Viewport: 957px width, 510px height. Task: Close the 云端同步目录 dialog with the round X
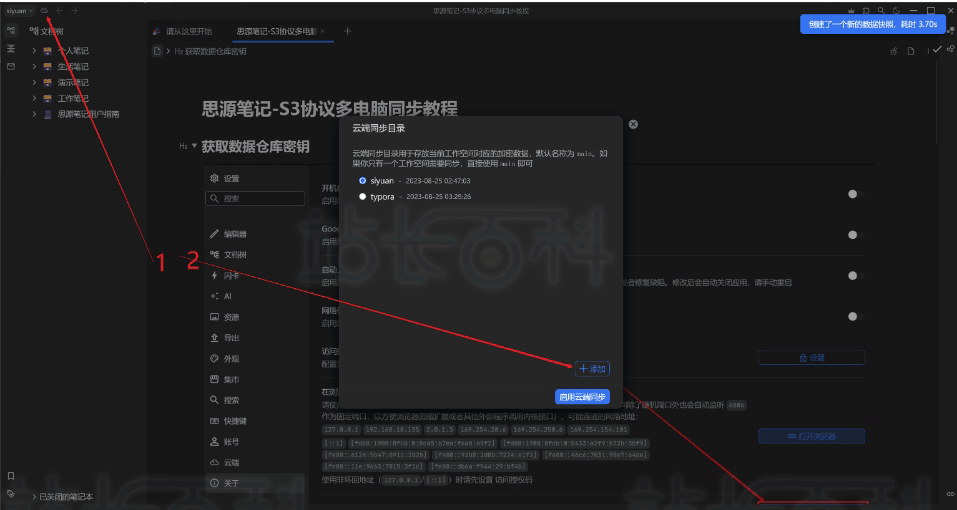point(633,124)
